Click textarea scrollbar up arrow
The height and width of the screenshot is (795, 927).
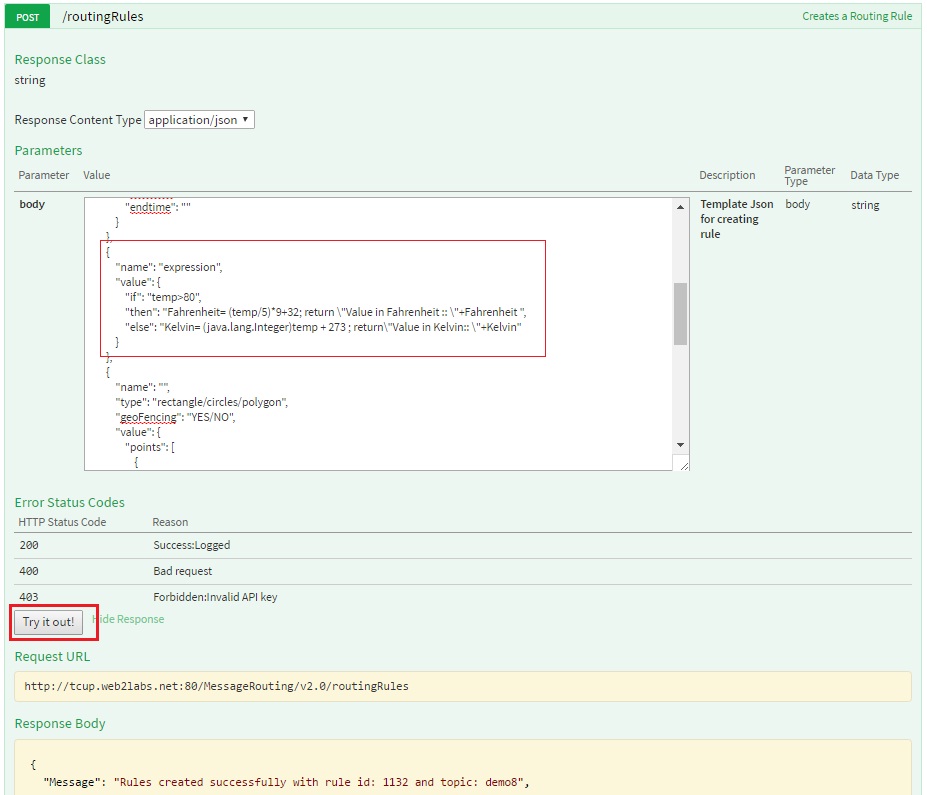click(680, 207)
